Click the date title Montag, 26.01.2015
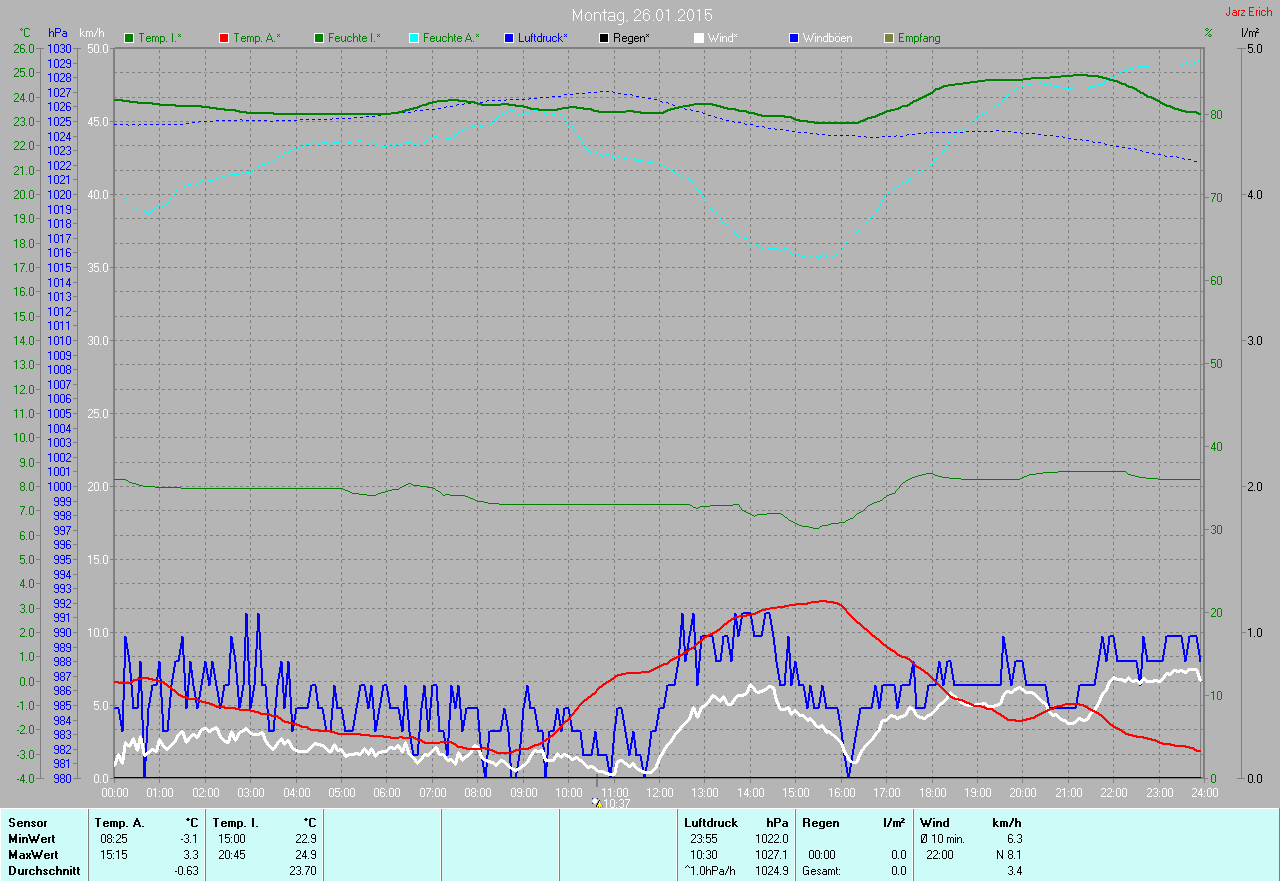This screenshot has width=1280, height=881. pos(642,15)
